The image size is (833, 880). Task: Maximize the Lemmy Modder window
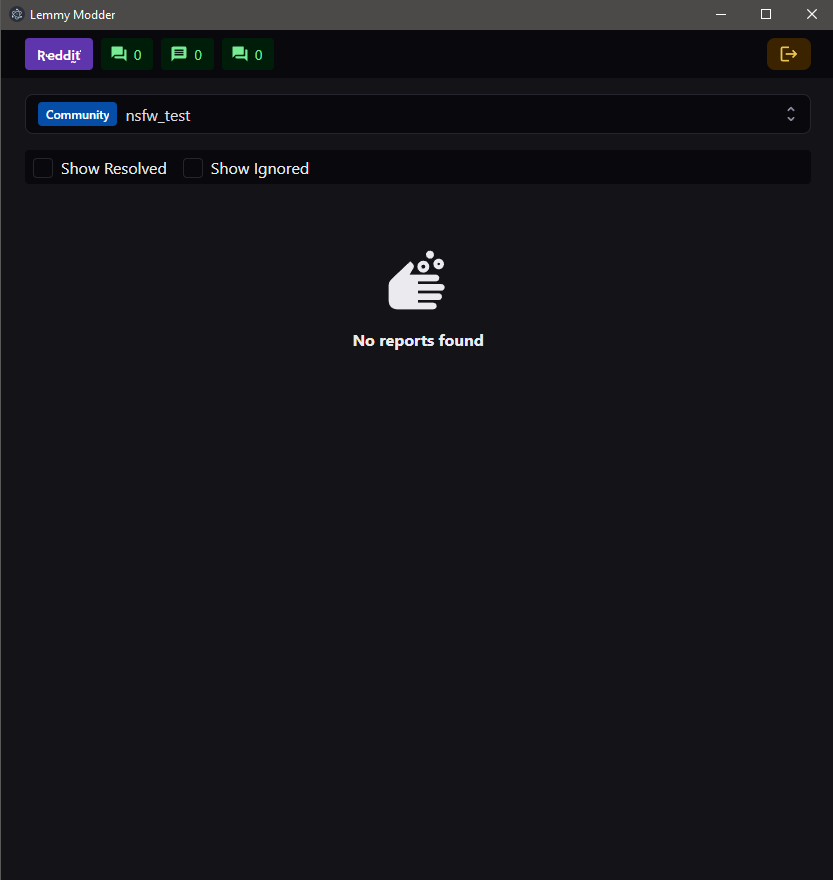[x=766, y=15]
